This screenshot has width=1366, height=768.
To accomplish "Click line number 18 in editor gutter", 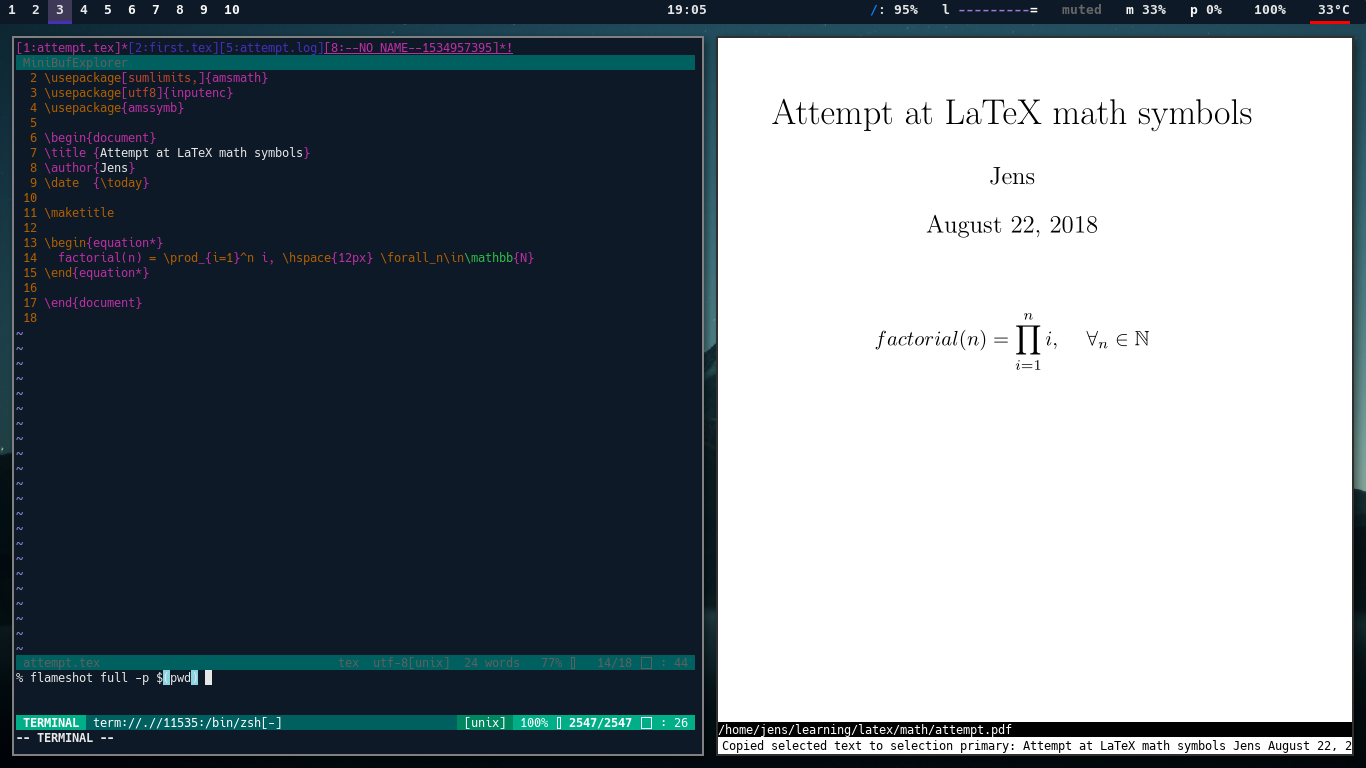I will (x=30, y=318).
